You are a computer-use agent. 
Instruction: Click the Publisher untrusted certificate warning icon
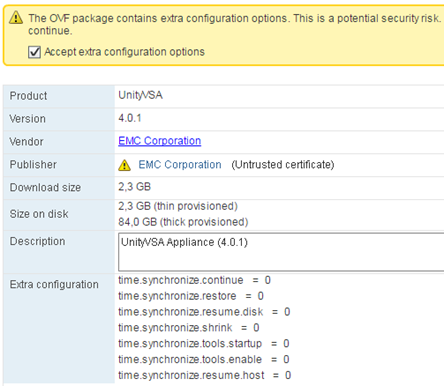[124, 165]
